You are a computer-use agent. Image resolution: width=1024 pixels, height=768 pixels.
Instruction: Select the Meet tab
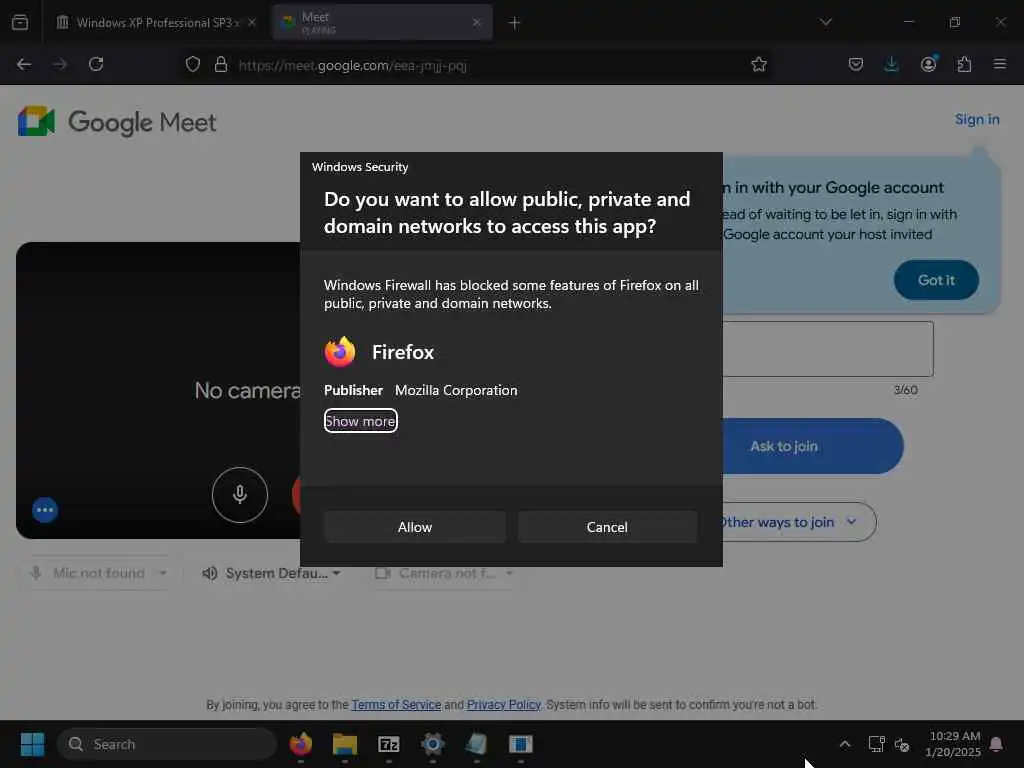coord(382,23)
